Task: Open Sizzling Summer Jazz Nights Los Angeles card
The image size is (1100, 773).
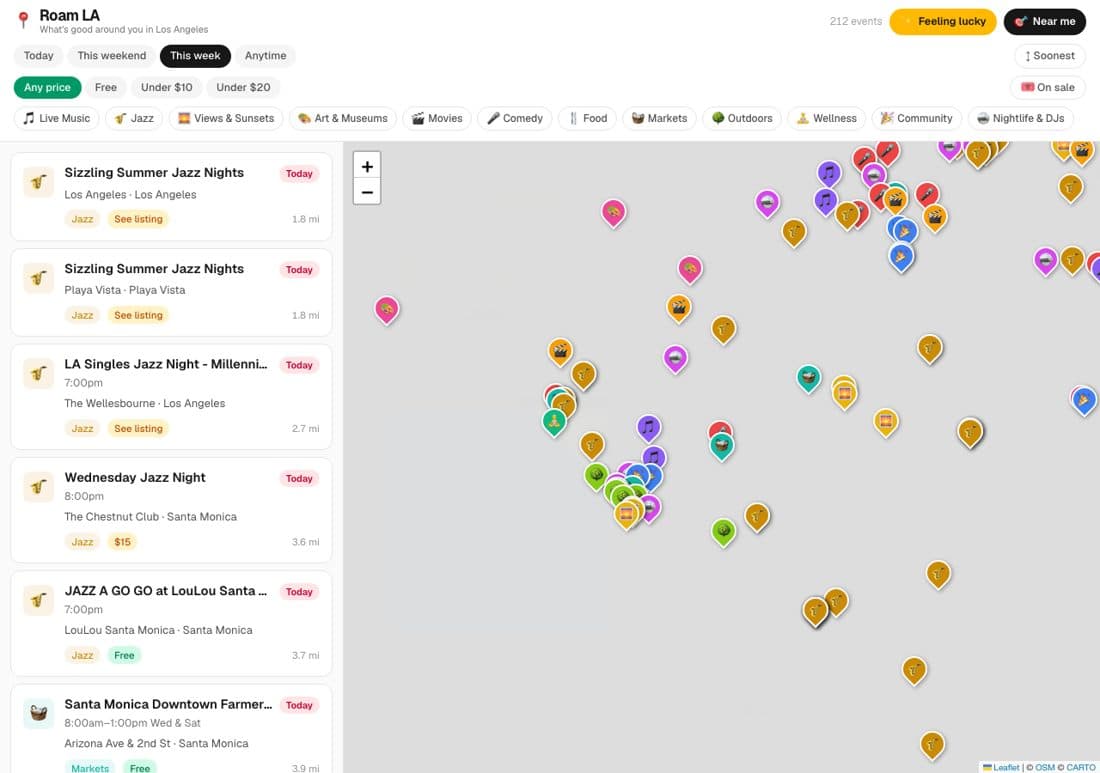Action: click(171, 196)
